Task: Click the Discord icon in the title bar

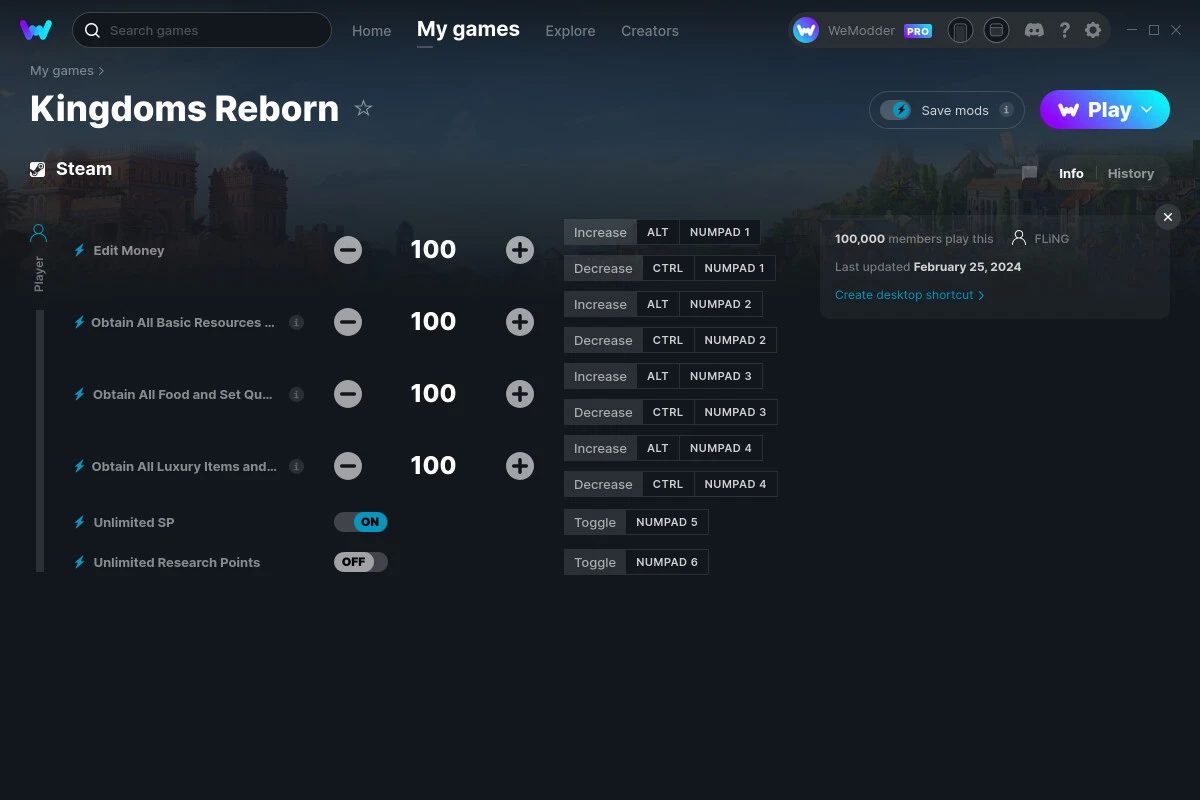Action: click(1034, 30)
